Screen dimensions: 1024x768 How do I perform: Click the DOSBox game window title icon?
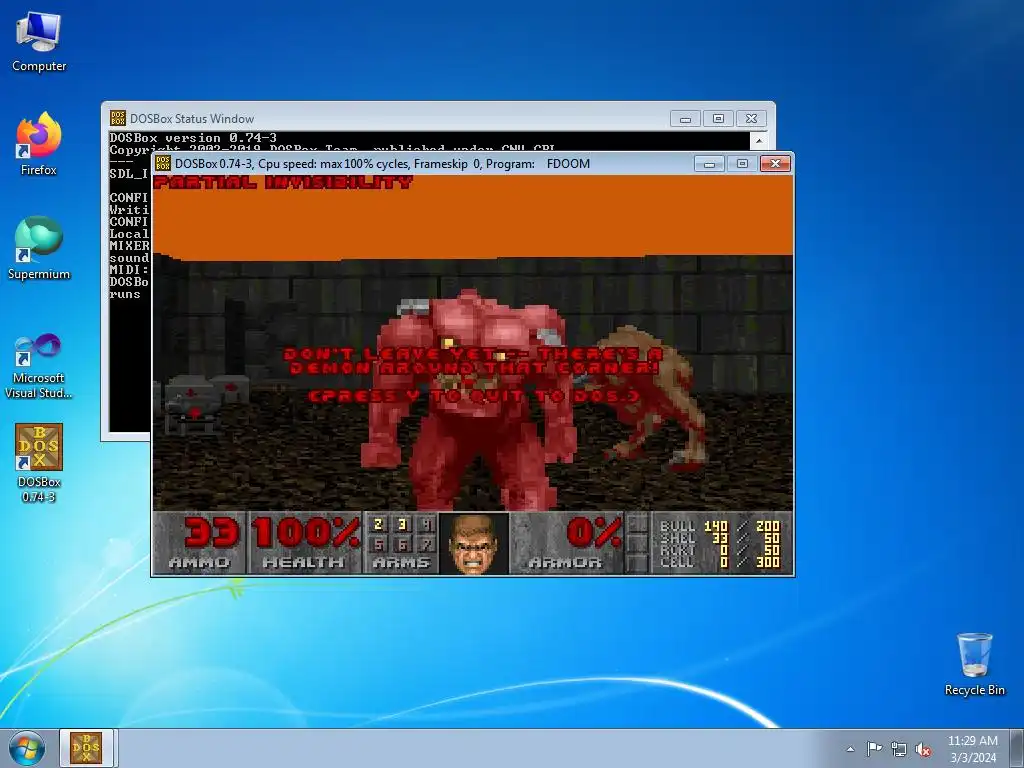tap(163, 163)
